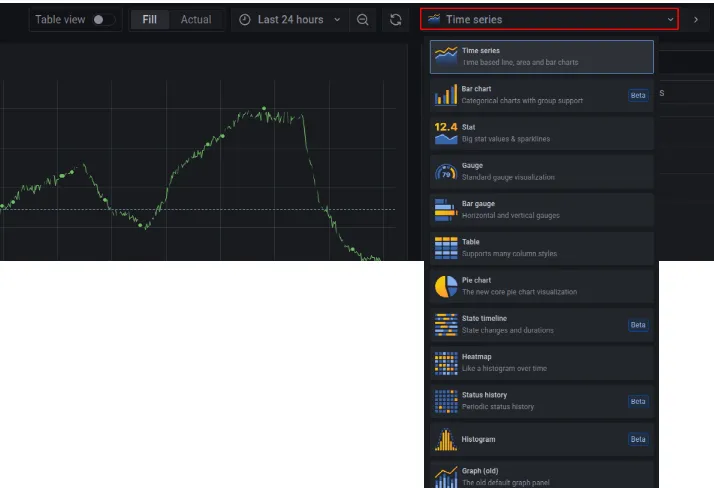Click the Beta badge on Status history
The height and width of the screenshot is (488, 714).
(x=638, y=401)
